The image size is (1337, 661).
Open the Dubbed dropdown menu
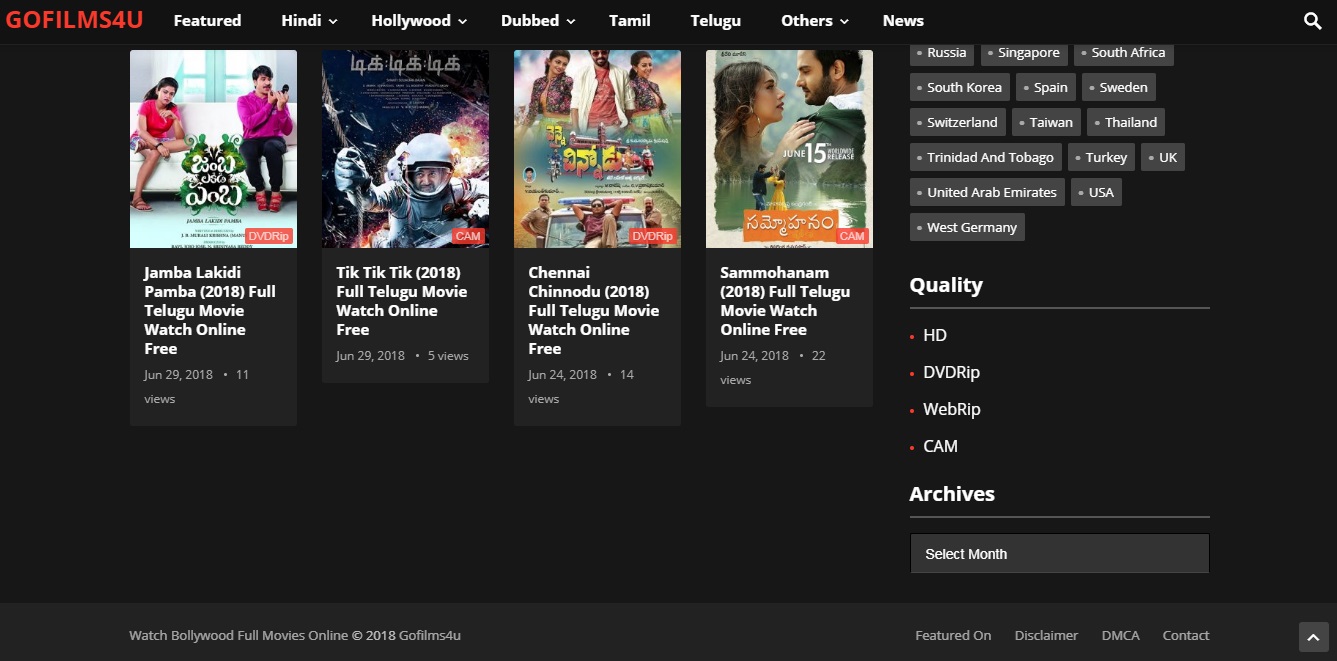(x=538, y=21)
